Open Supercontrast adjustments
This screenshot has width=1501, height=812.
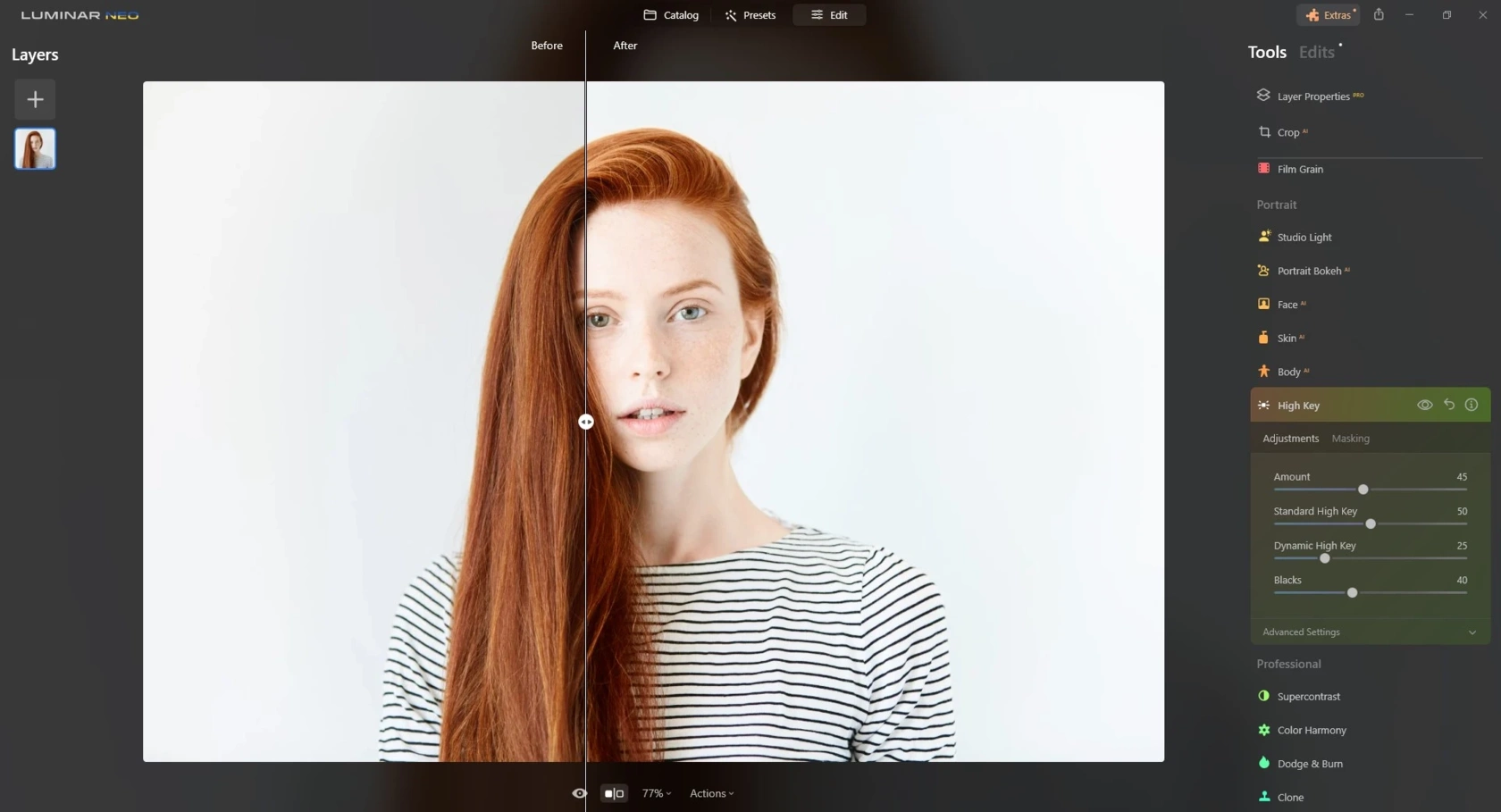point(1308,696)
